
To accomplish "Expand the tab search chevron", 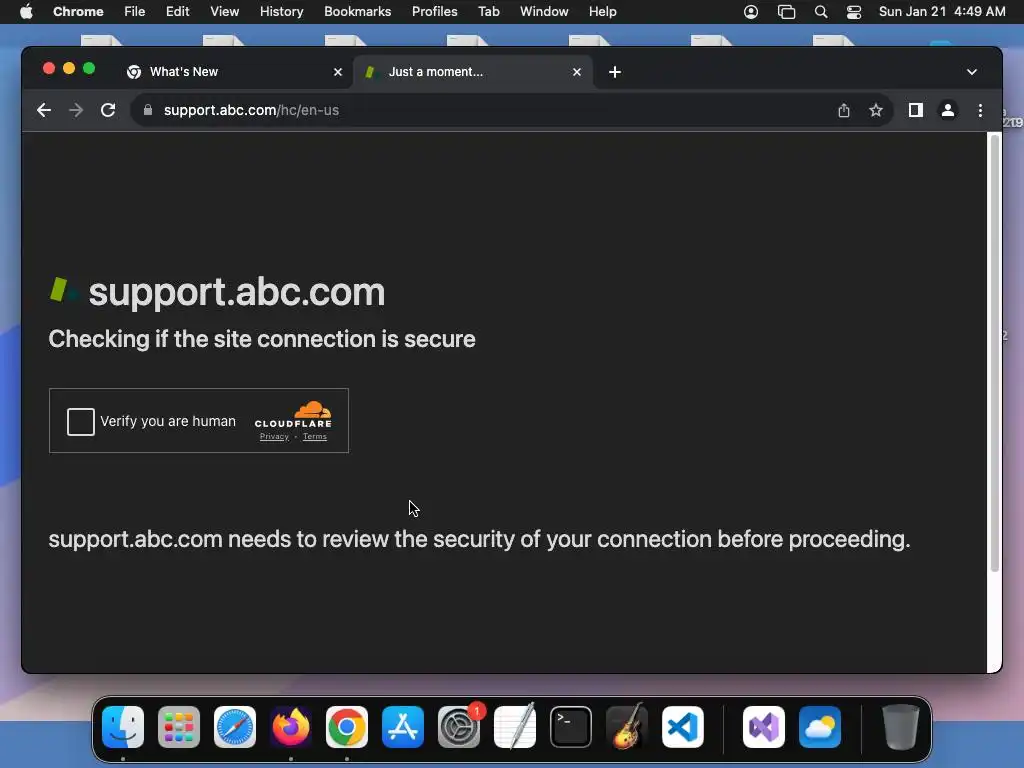I will point(972,72).
